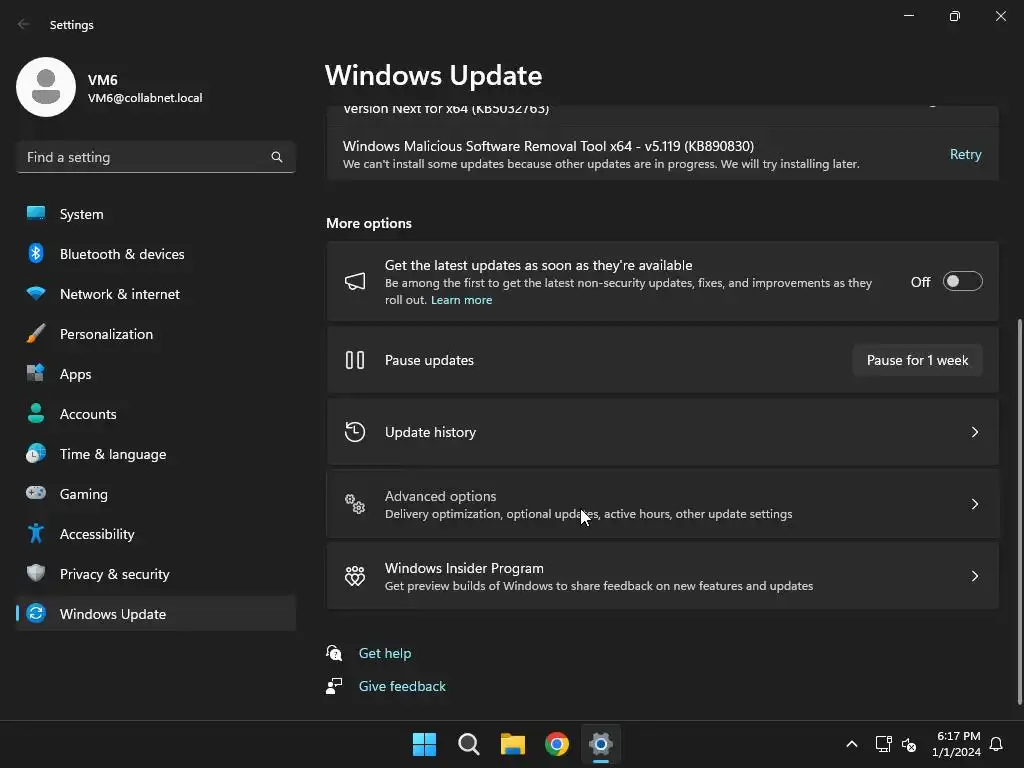Screen dimensions: 1024x768
Task: Click the Windows Update page heading
Action: (x=434, y=75)
